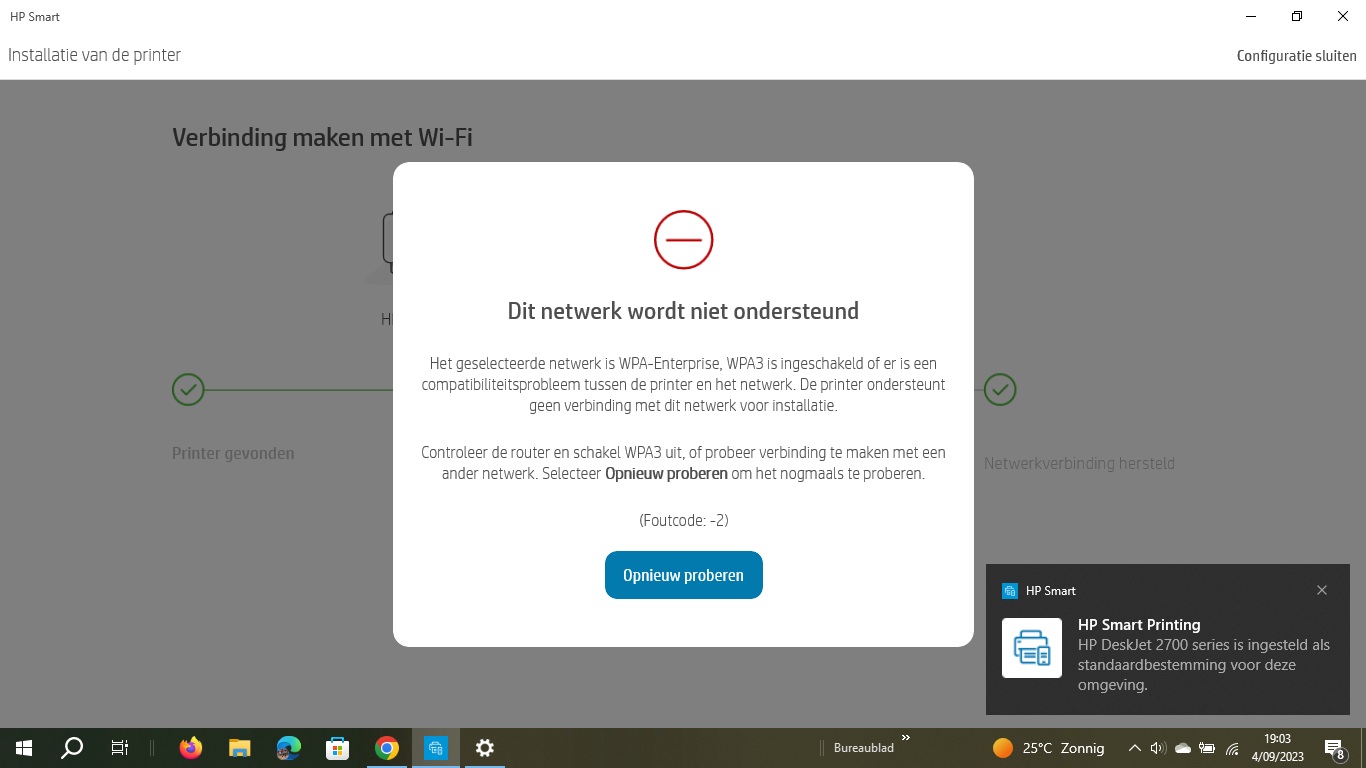
Task: Click the red error icon in dialog
Action: pyautogui.click(x=683, y=240)
